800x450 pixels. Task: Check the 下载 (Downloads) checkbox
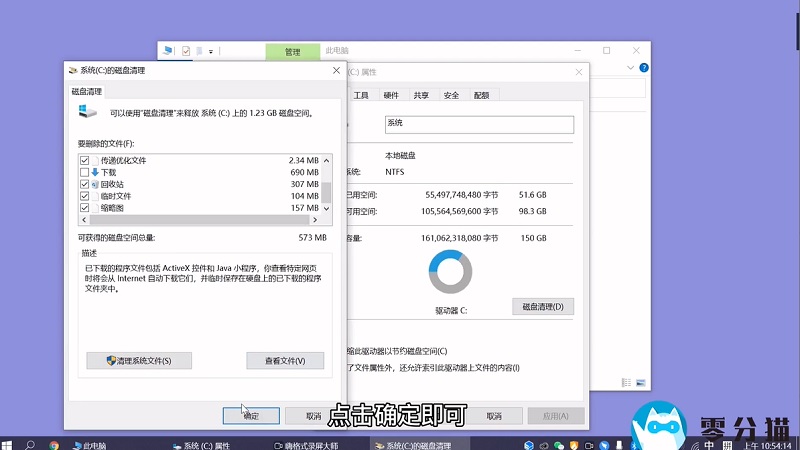click(84, 173)
